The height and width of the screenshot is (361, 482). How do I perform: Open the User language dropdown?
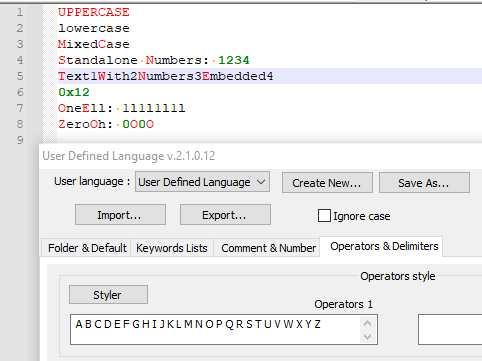pyautogui.click(x=202, y=182)
